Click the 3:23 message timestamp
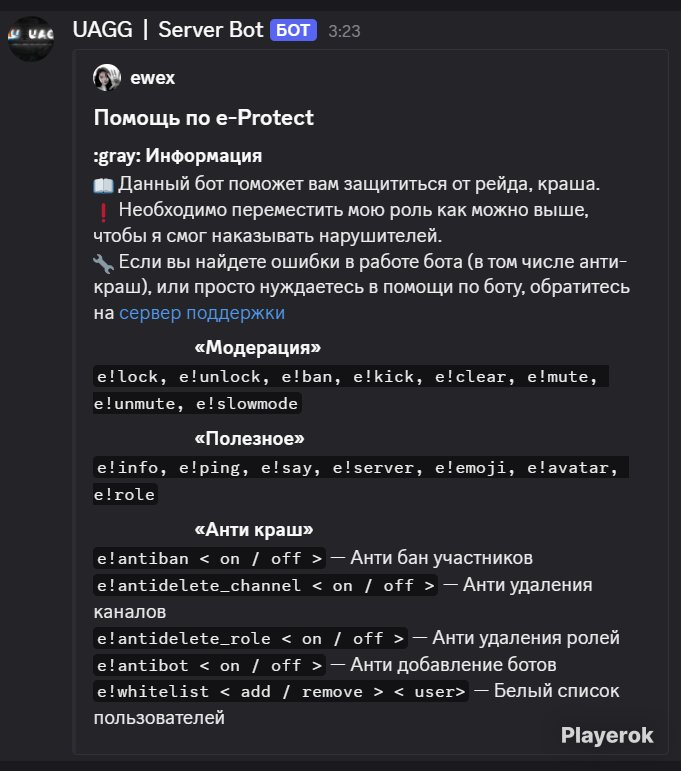Image resolution: width=681 pixels, height=771 pixels. coord(344,31)
